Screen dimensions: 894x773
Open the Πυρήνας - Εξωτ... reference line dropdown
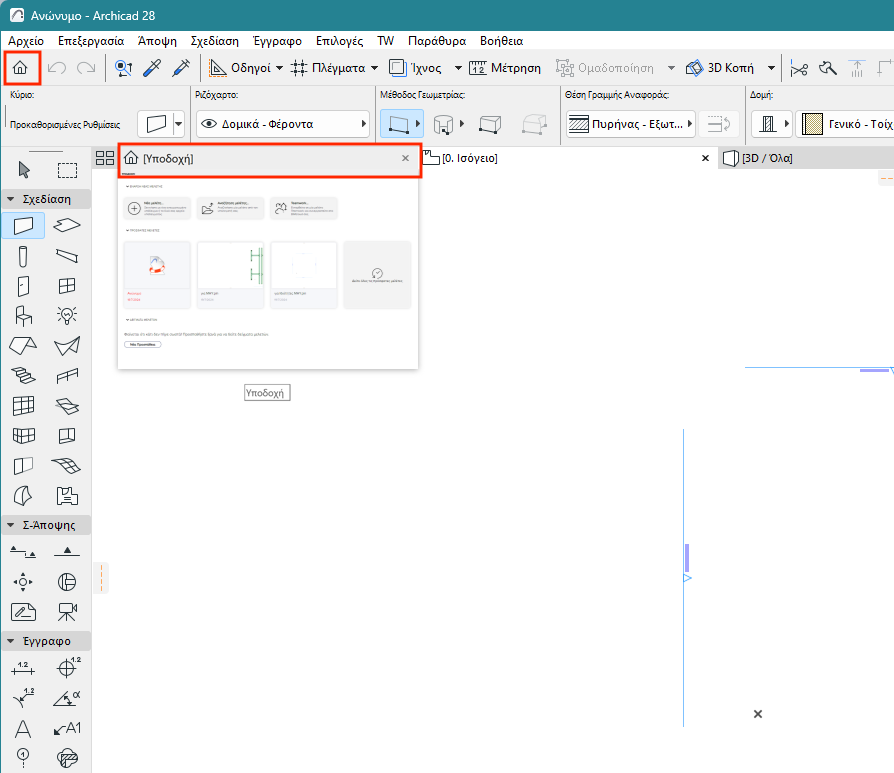[631, 124]
